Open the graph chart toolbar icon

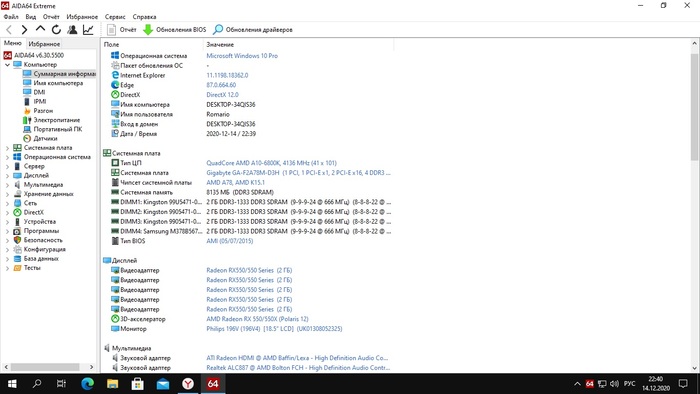point(88,30)
